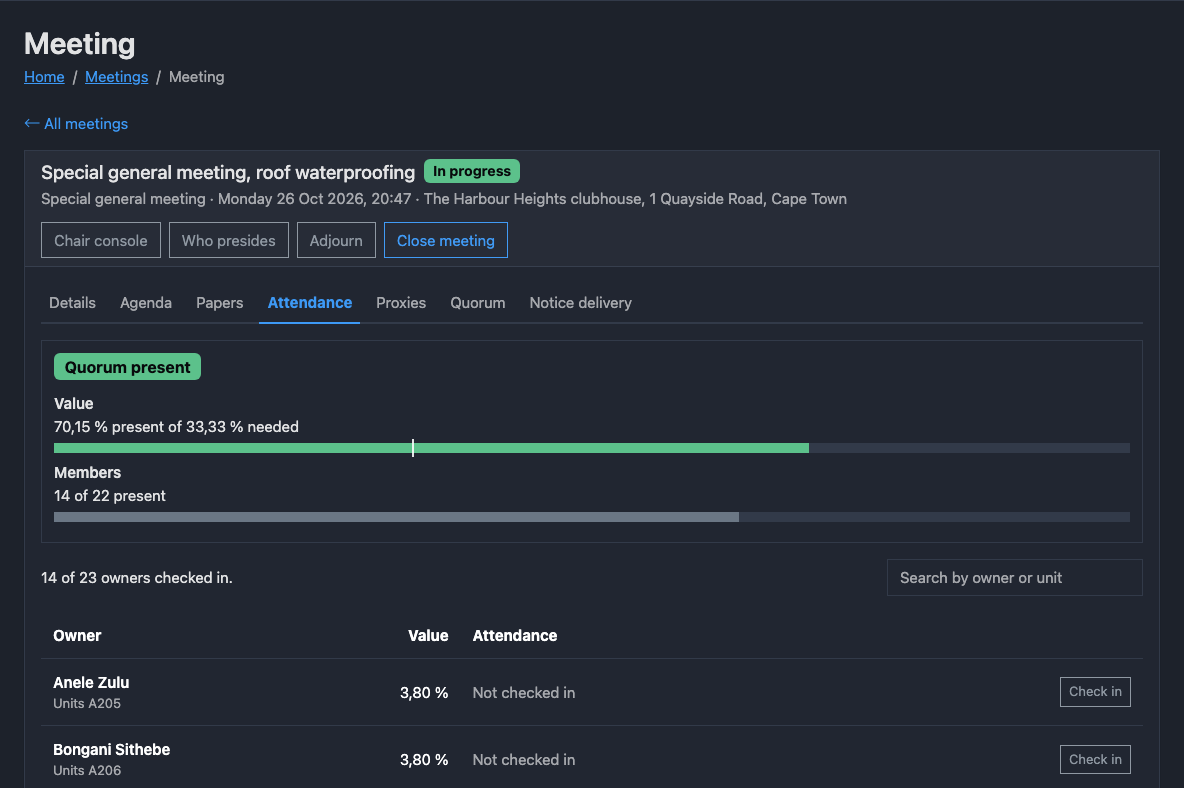The width and height of the screenshot is (1184, 788).
Task: Click the '14 of 23 owners checked in' text
Action: 137,577
